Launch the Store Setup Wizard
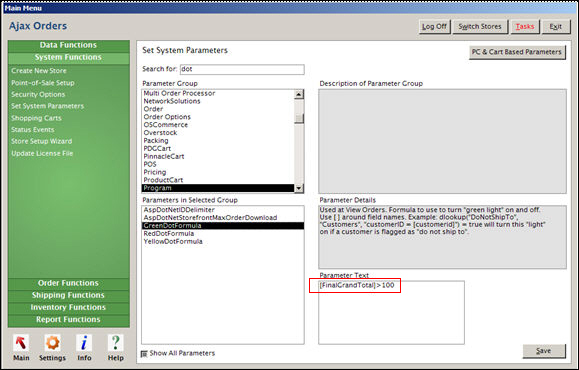The image size is (579, 370). (x=42, y=141)
